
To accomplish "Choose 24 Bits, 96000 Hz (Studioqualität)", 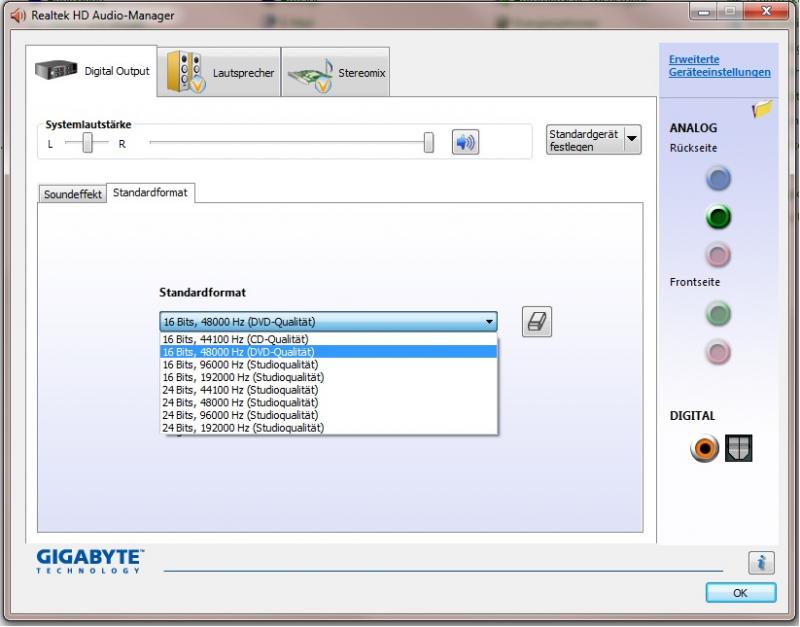I will [x=329, y=415].
